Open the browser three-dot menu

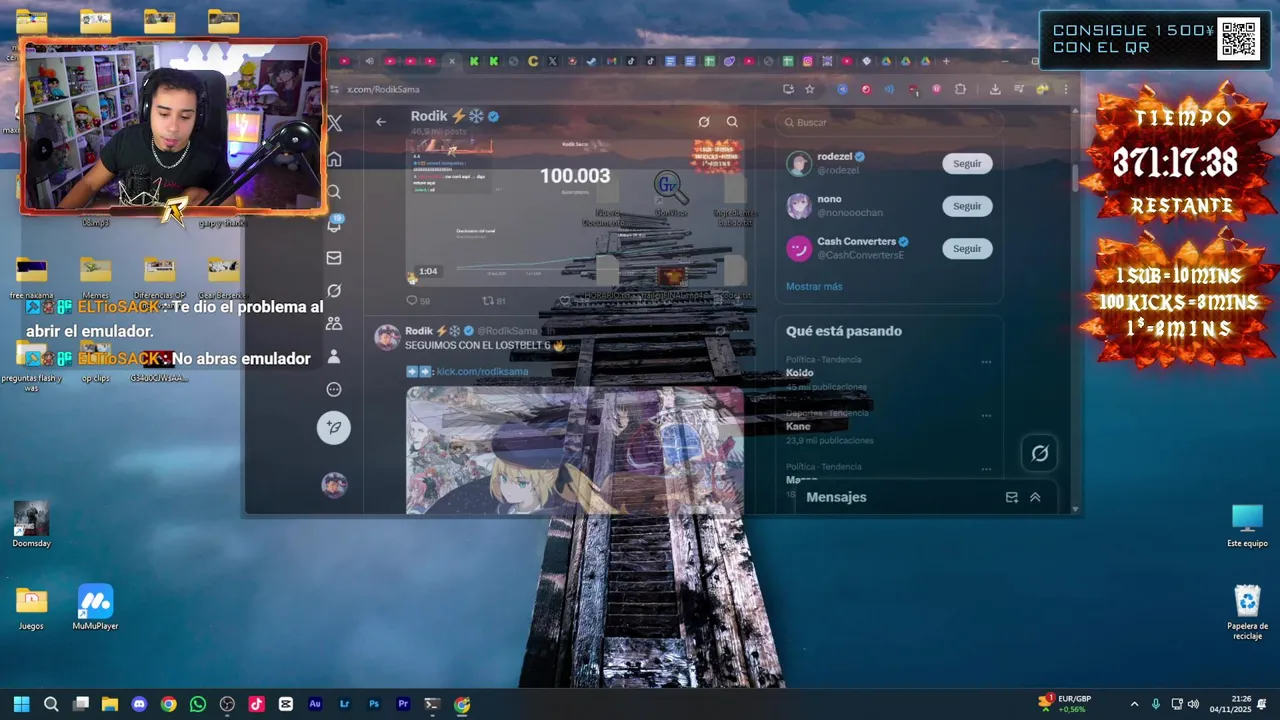pos(1066,89)
